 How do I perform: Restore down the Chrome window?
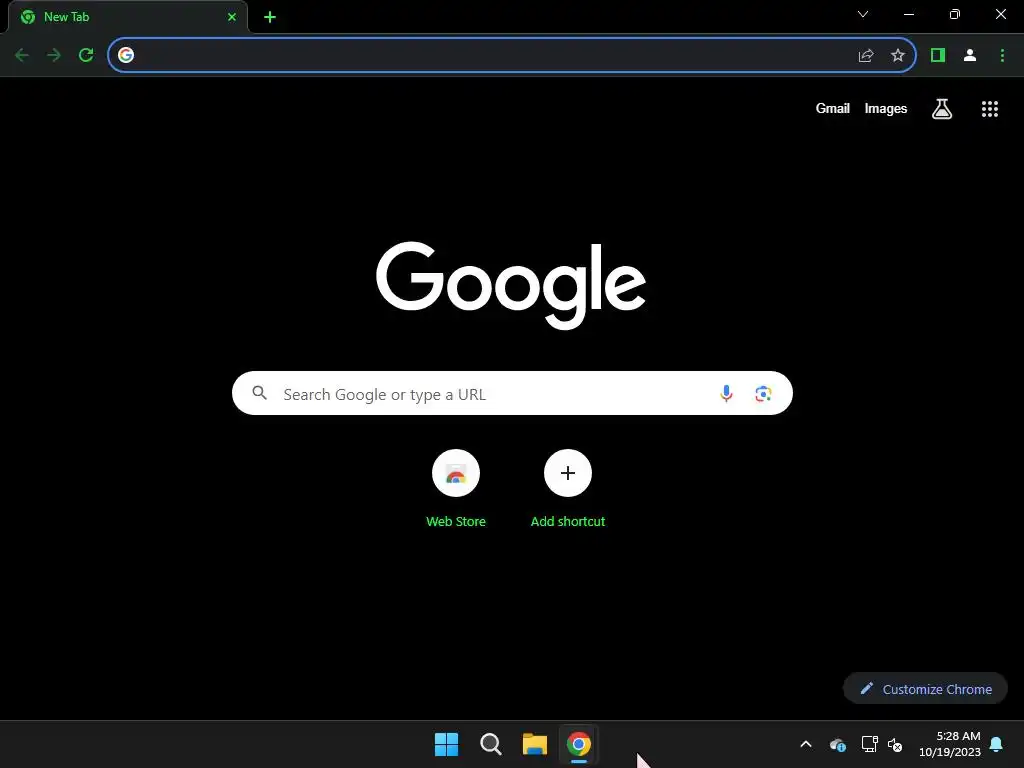pyautogui.click(x=955, y=14)
